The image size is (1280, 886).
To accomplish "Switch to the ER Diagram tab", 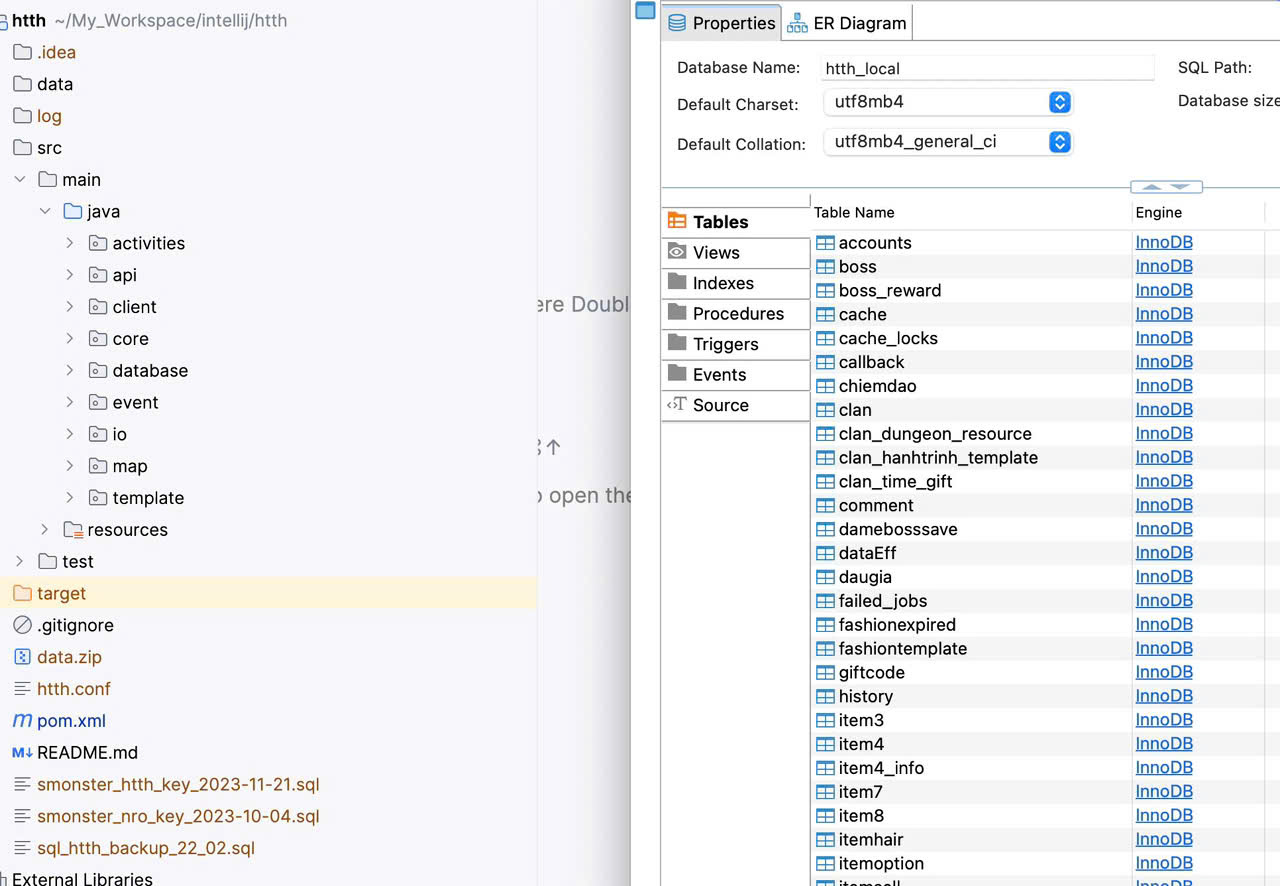I will [x=847, y=23].
